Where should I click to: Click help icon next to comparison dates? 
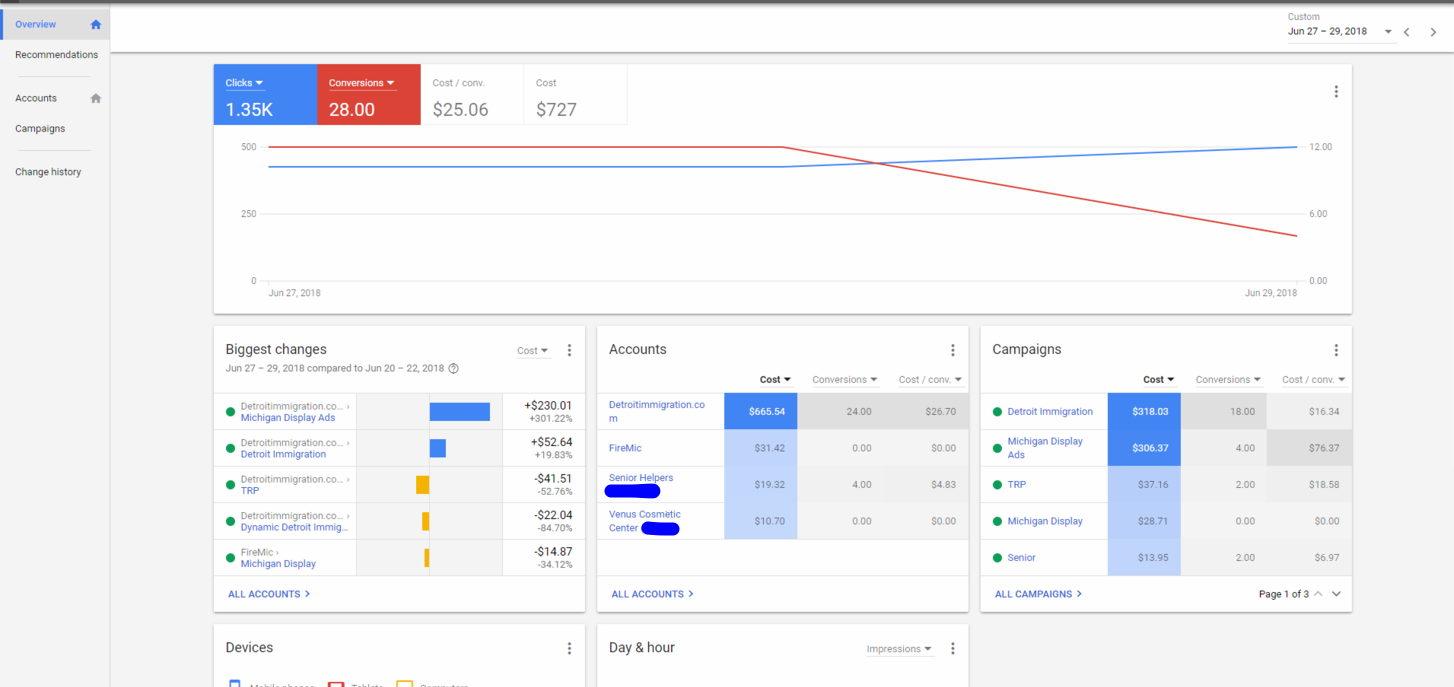(454, 369)
